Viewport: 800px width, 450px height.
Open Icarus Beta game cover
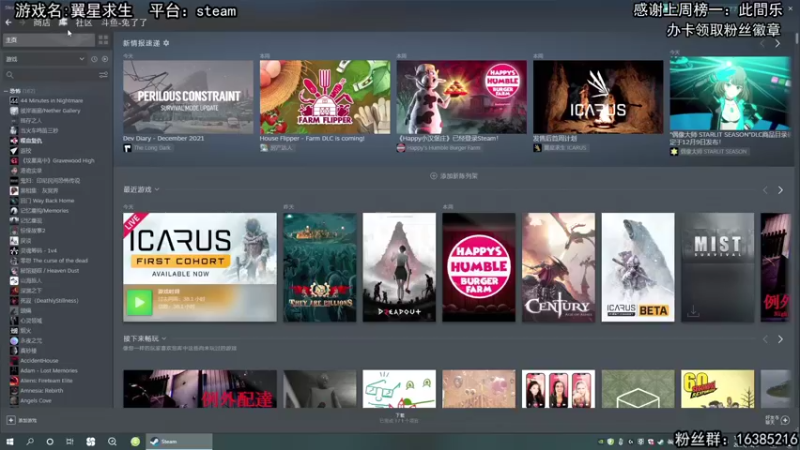click(x=638, y=267)
